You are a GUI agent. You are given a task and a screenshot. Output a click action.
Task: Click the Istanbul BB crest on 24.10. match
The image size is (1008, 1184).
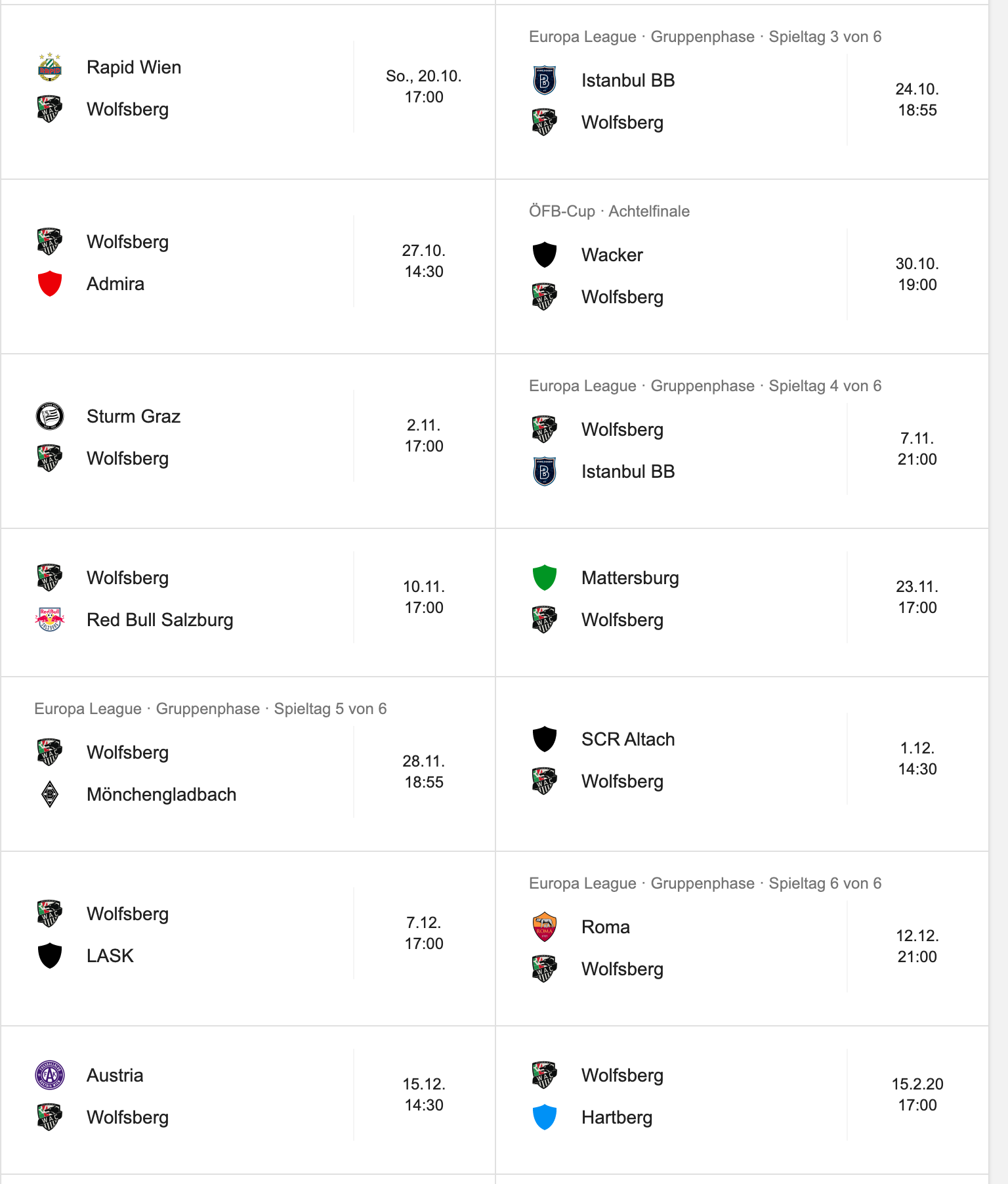pos(545,80)
